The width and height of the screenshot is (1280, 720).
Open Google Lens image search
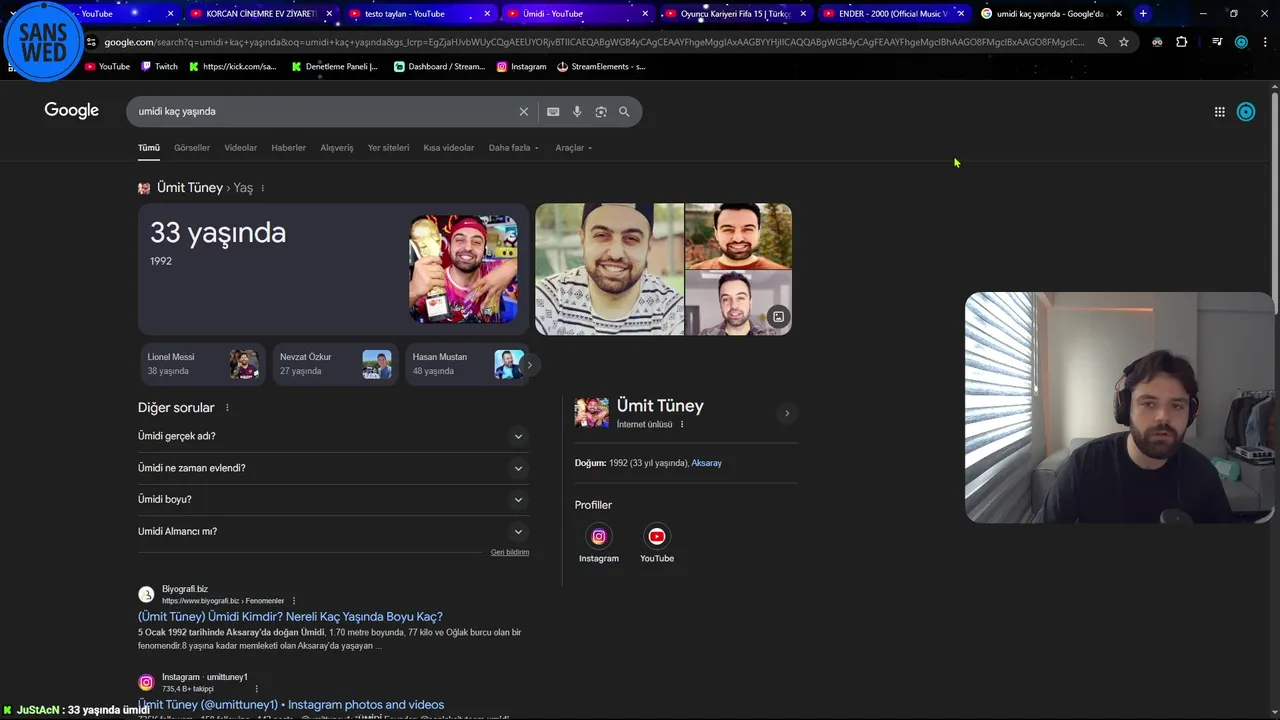[x=601, y=112]
